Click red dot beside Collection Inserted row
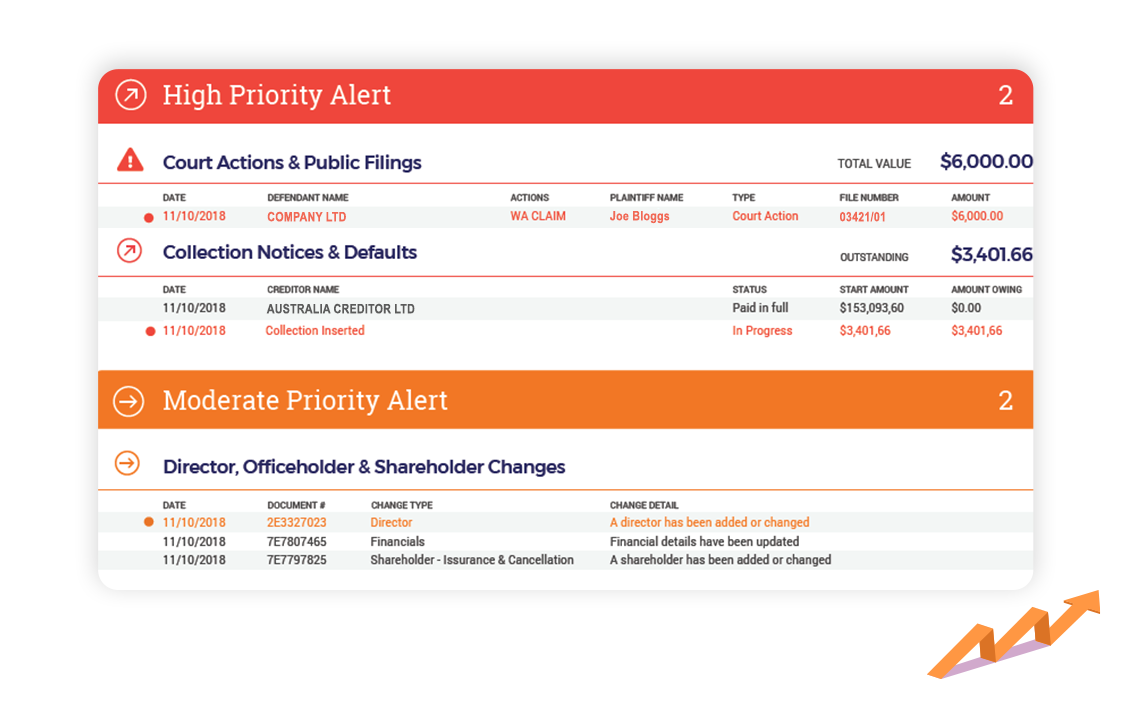The width and height of the screenshot is (1133, 701). point(150,332)
